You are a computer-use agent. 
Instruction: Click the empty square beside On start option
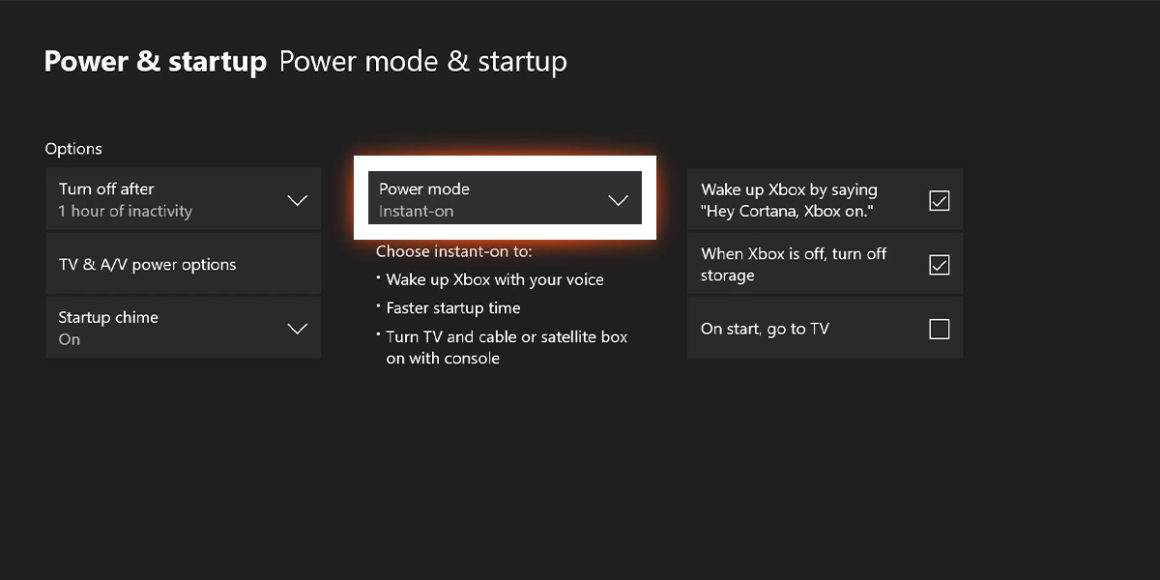938,328
